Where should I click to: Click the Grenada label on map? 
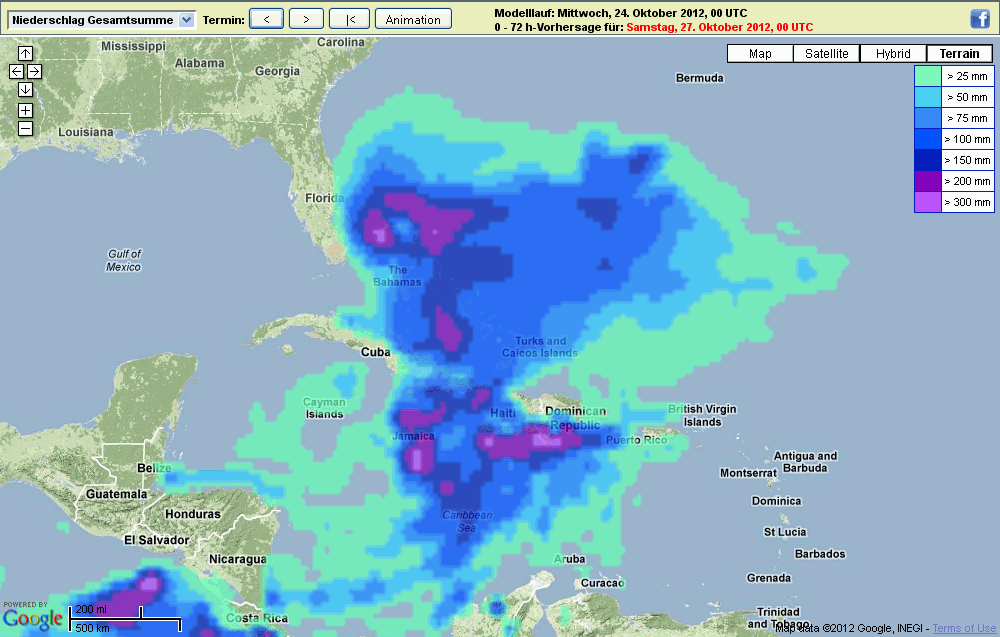coord(769,578)
